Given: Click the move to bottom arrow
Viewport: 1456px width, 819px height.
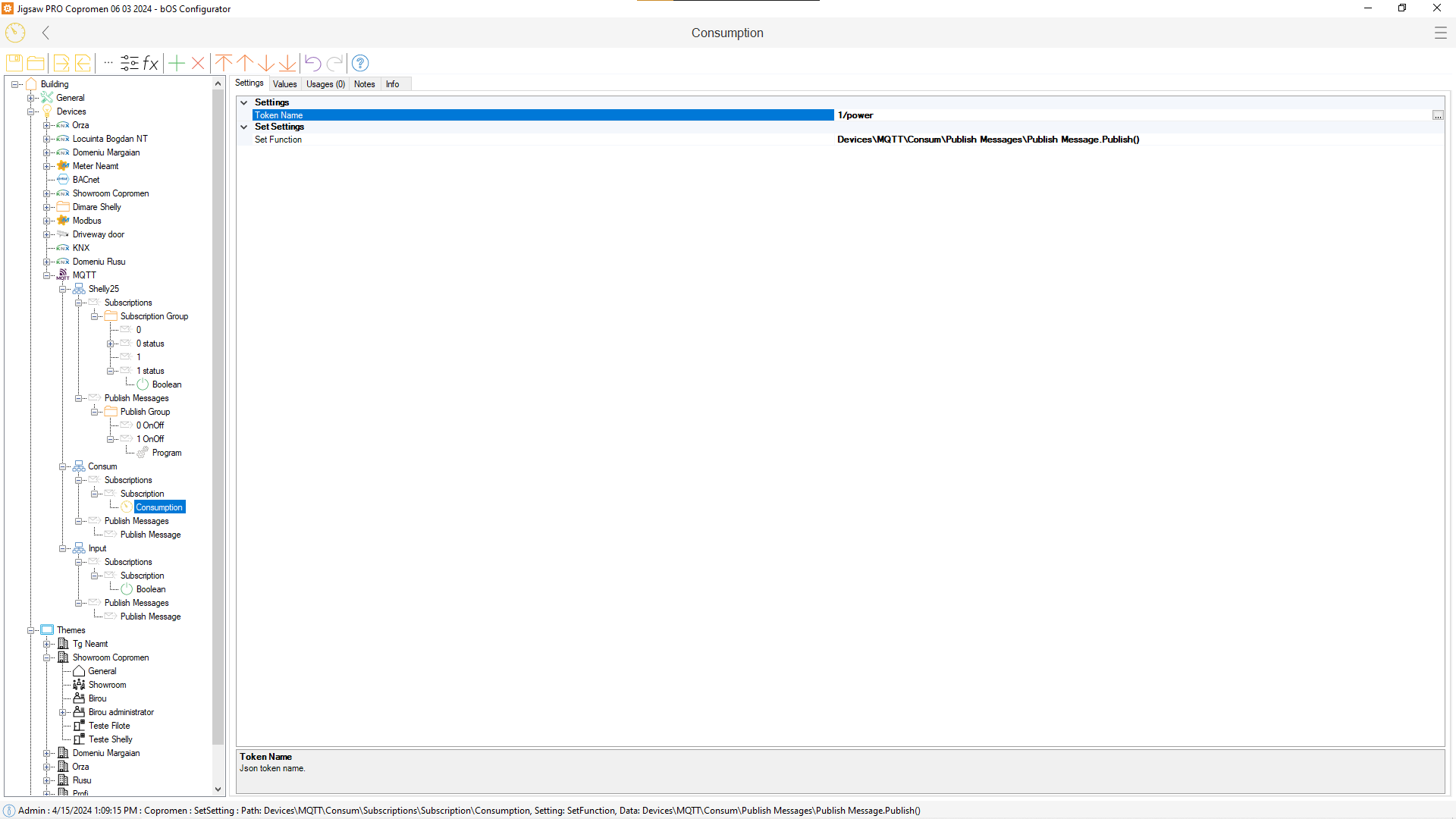Looking at the screenshot, I should coord(287,63).
